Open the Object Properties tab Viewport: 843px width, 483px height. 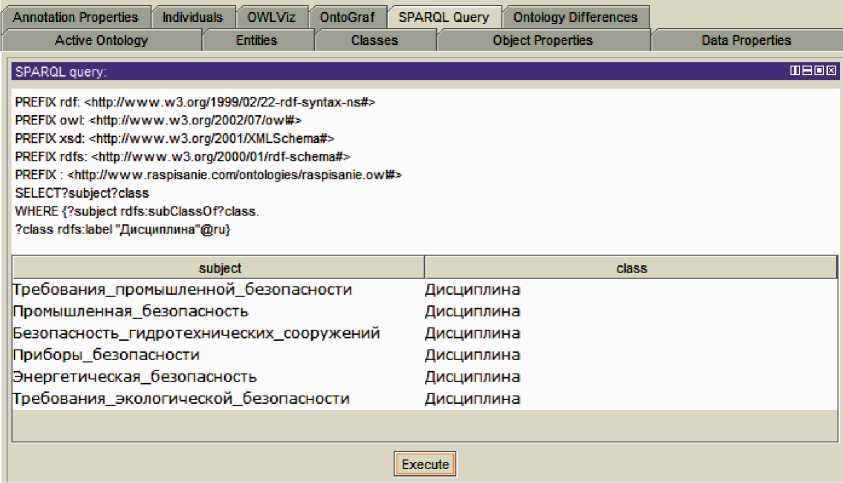[542, 40]
